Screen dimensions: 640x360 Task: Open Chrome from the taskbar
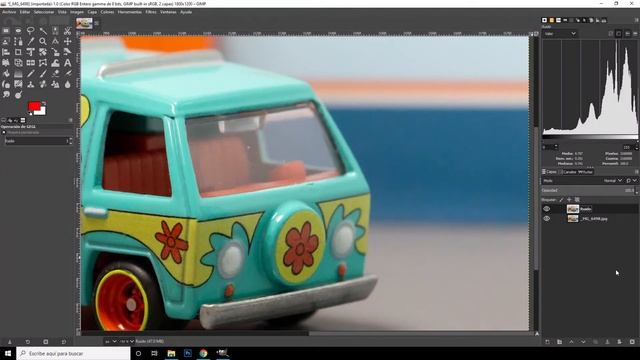pos(203,353)
